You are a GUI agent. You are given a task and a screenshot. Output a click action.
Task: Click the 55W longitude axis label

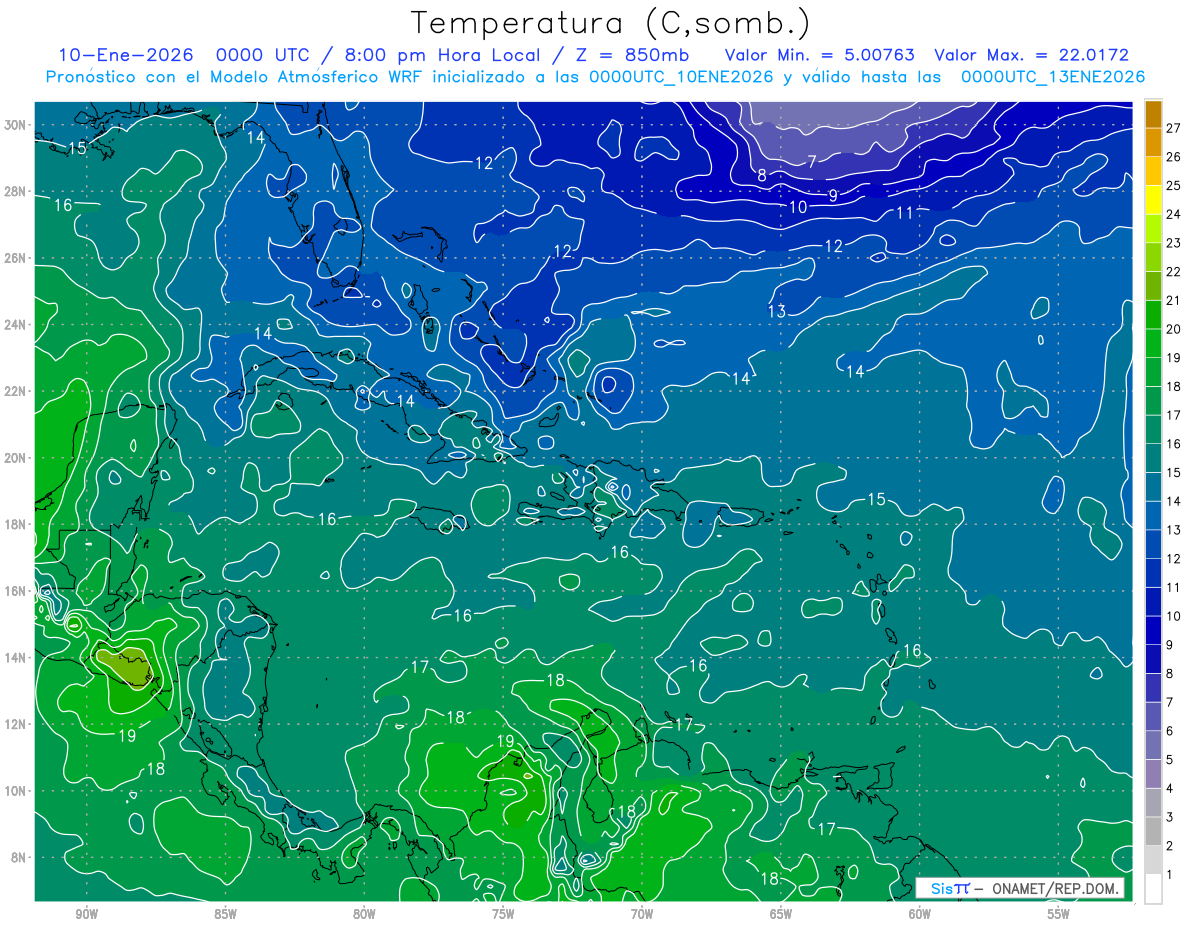1059,914
